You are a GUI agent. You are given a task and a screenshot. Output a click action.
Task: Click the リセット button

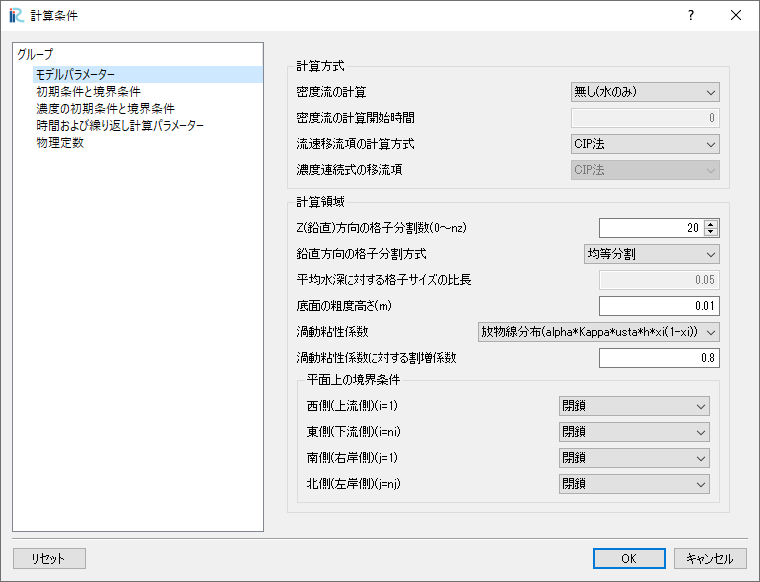click(49, 558)
